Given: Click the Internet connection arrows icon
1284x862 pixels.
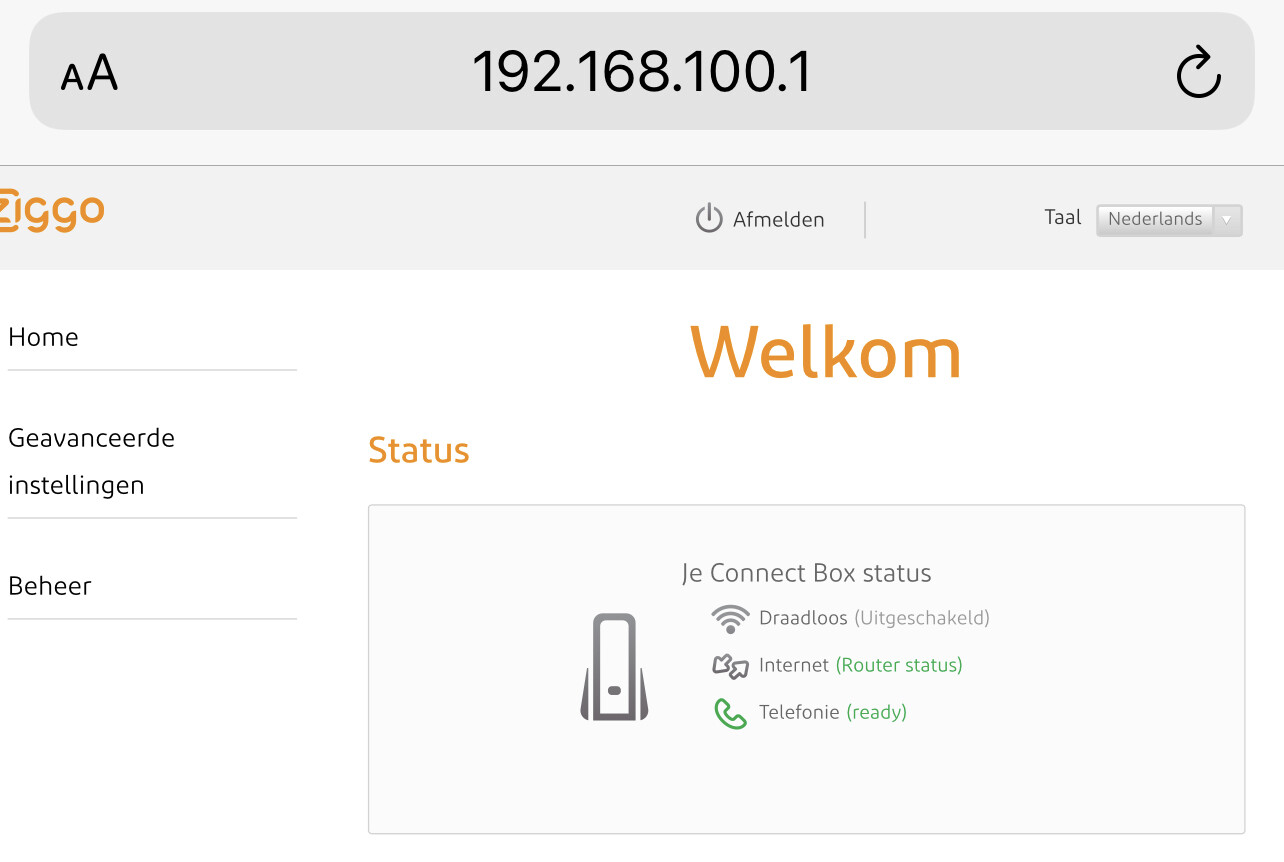Looking at the screenshot, I should click(x=730, y=666).
